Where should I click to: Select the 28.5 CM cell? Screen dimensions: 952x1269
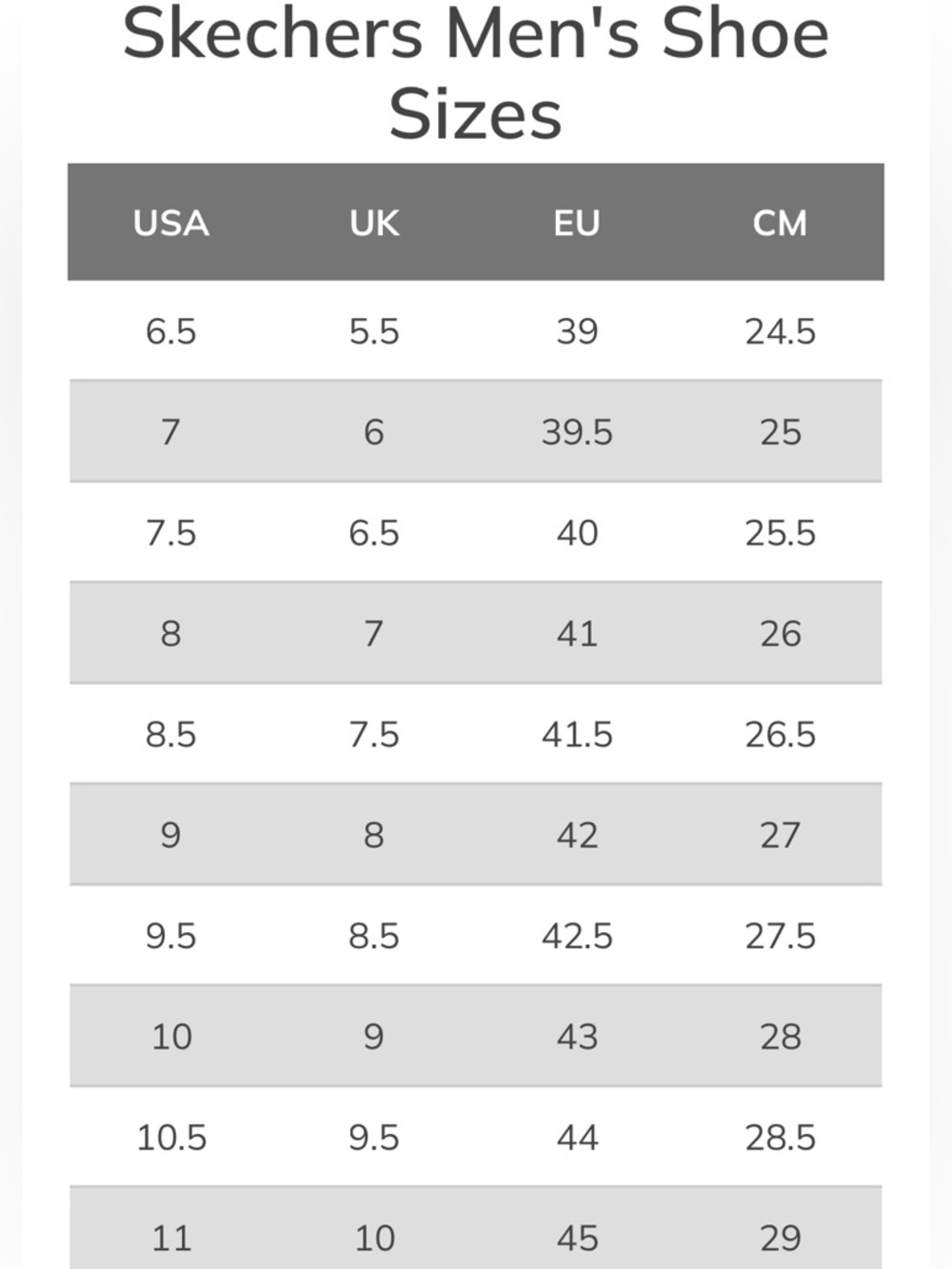[x=780, y=1138]
